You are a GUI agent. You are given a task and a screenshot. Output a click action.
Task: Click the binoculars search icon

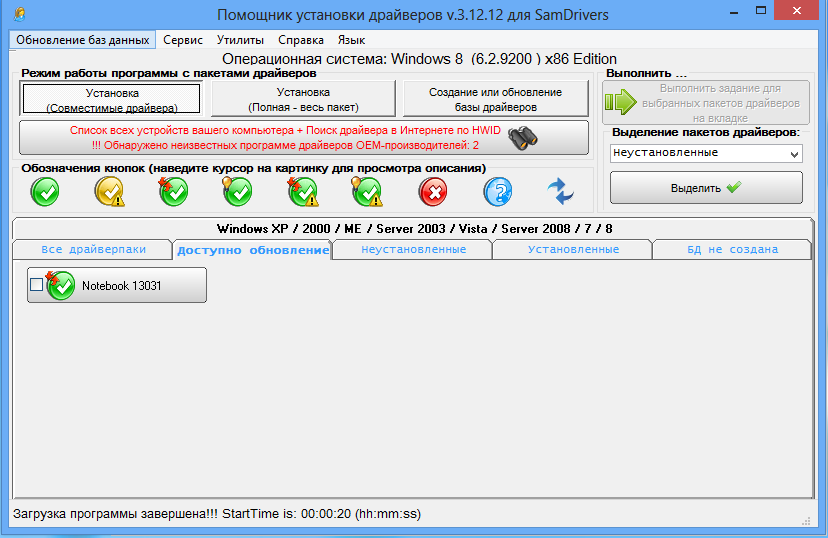pyautogui.click(x=522, y=138)
